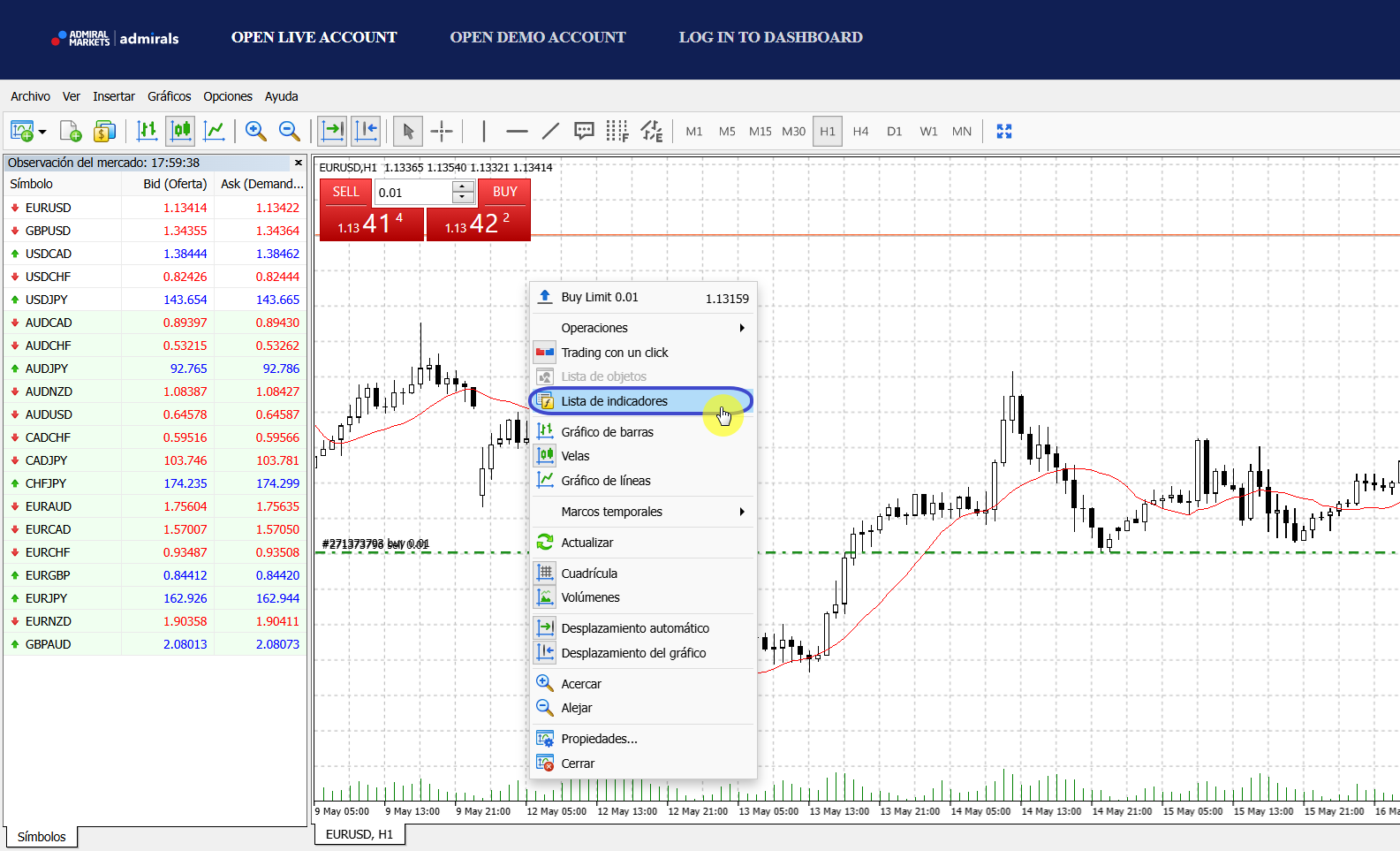Screen dimensions: 1400x851
Task: Set timeframe to M5
Action: pyautogui.click(x=727, y=132)
